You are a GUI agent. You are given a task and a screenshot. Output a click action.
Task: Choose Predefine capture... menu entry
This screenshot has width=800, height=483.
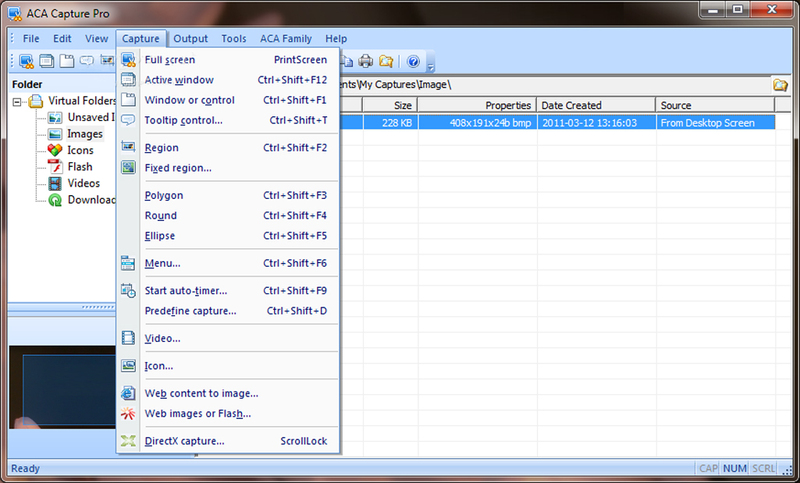point(228,311)
